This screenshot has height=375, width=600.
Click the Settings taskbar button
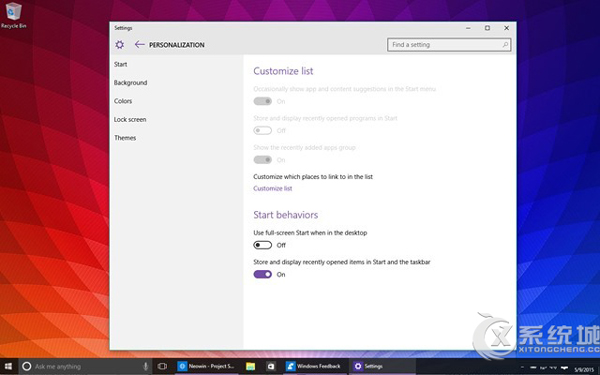pyautogui.click(x=382, y=366)
